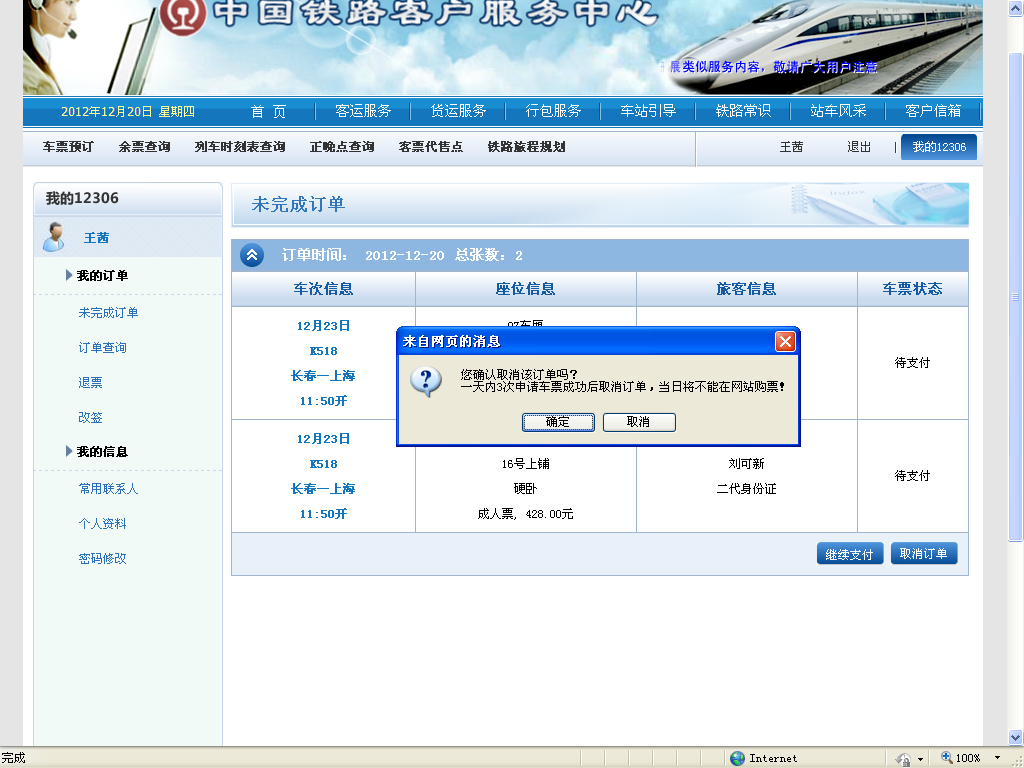Image resolution: width=1024 pixels, height=768 pixels.
Task: Open the 我的12306 tab button
Action: tap(938, 147)
